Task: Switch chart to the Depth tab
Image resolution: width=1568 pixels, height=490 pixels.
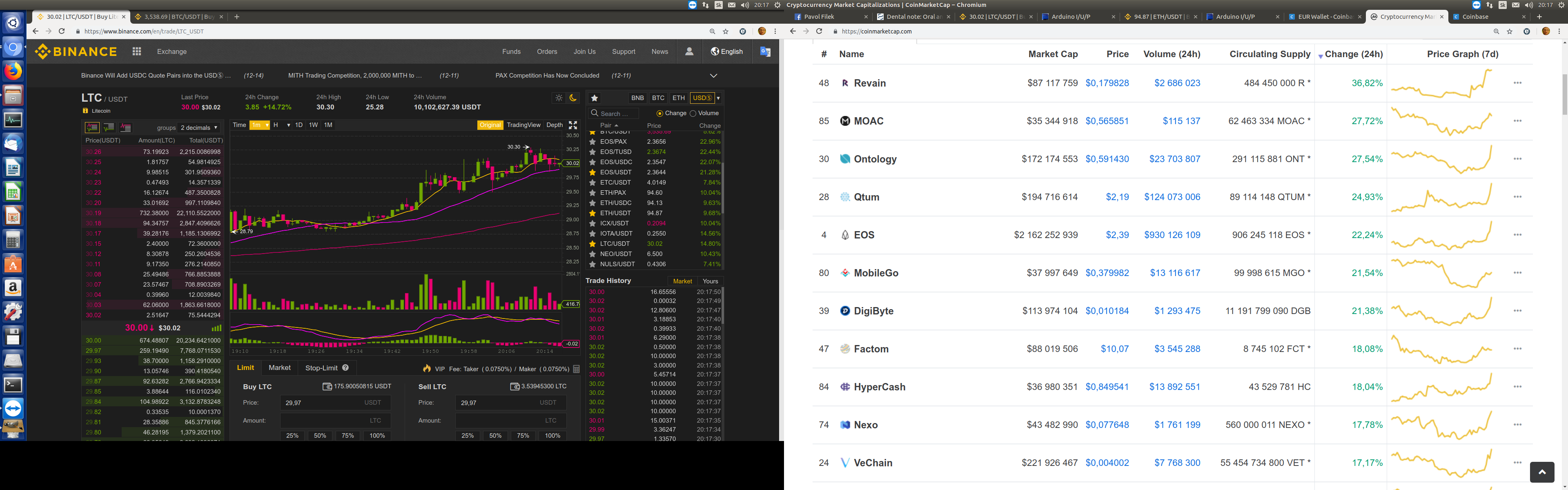Action: pos(554,125)
